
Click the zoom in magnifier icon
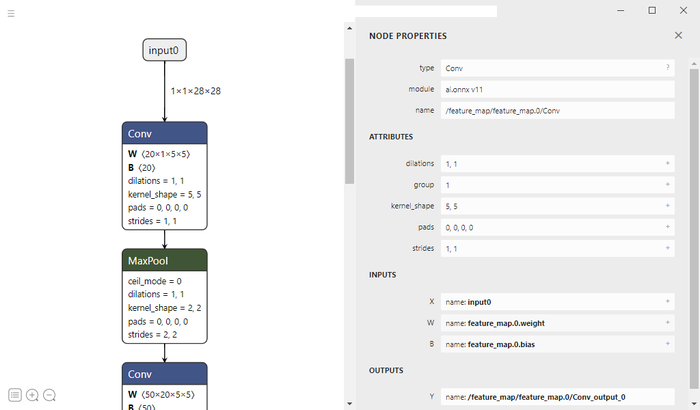click(32, 395)
